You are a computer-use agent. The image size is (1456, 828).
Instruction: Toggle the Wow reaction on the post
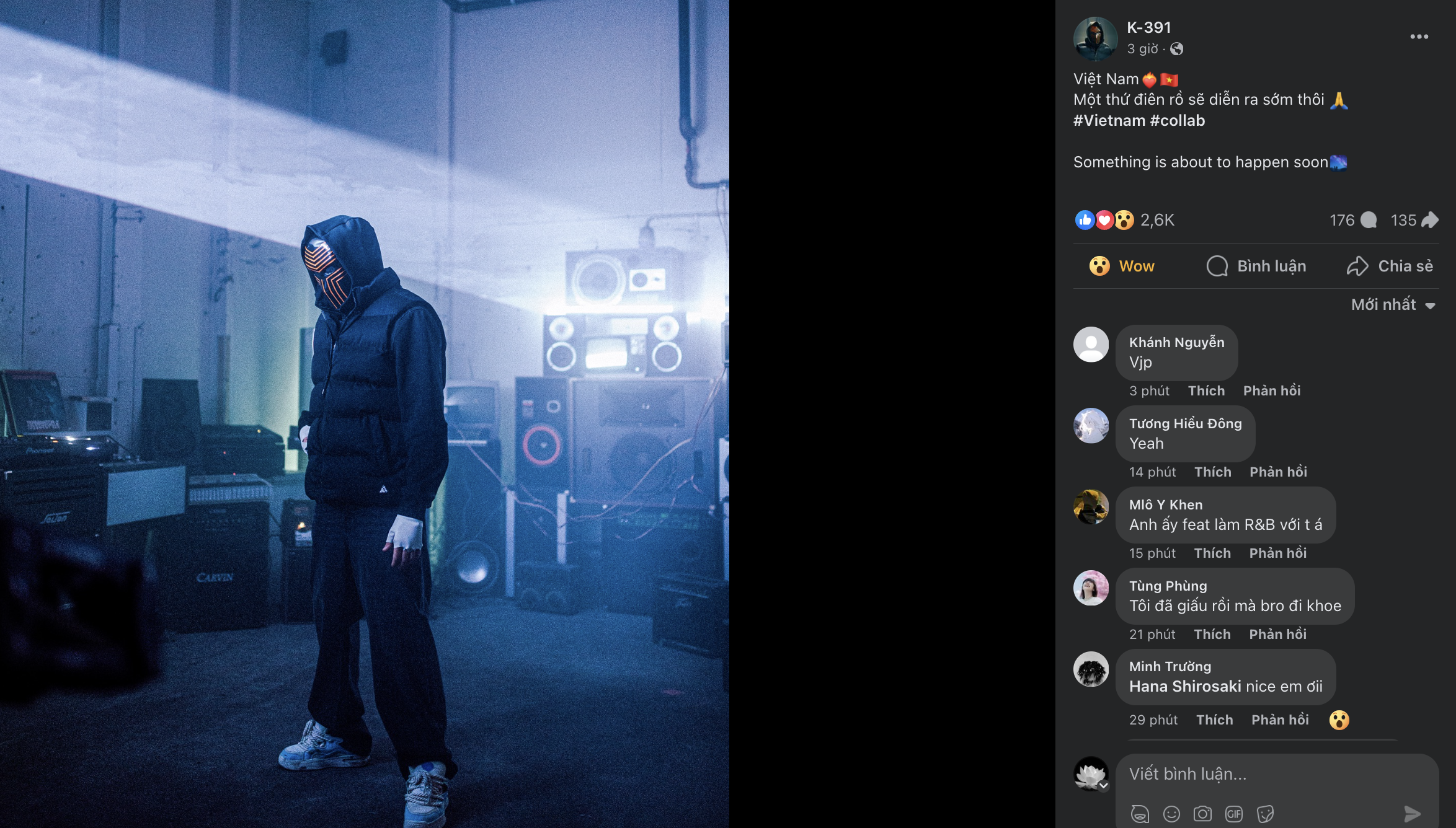tap(1122, 266)
